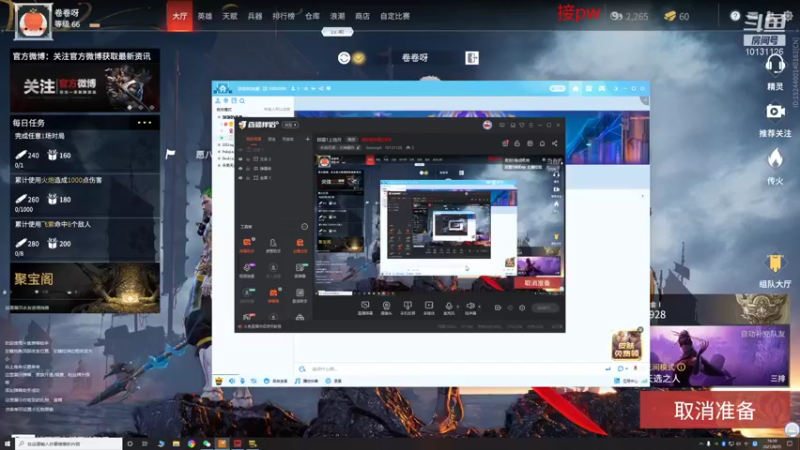Image resolution: width=800 pixels, height=450 pixels.
Task: Click the microphone icon in streaming toolbar
Action: (449, 306)
